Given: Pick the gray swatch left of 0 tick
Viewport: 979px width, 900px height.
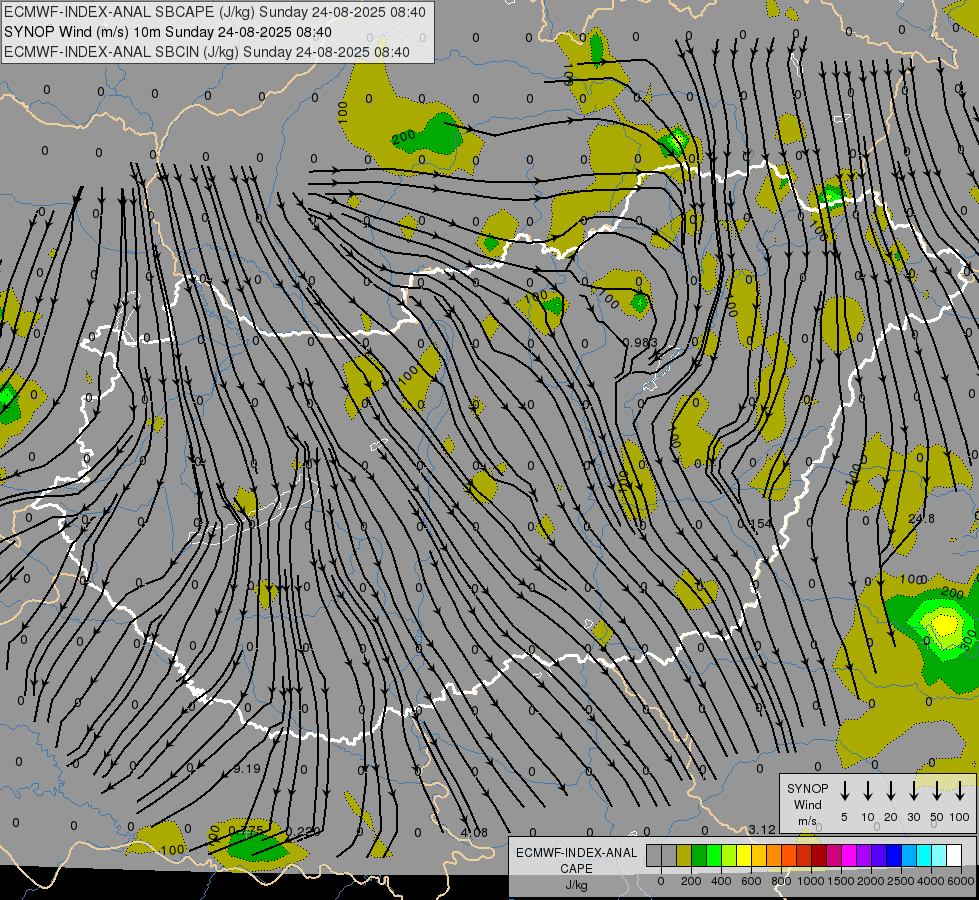Looking at the screenshot, I should (x=654, y=856).
